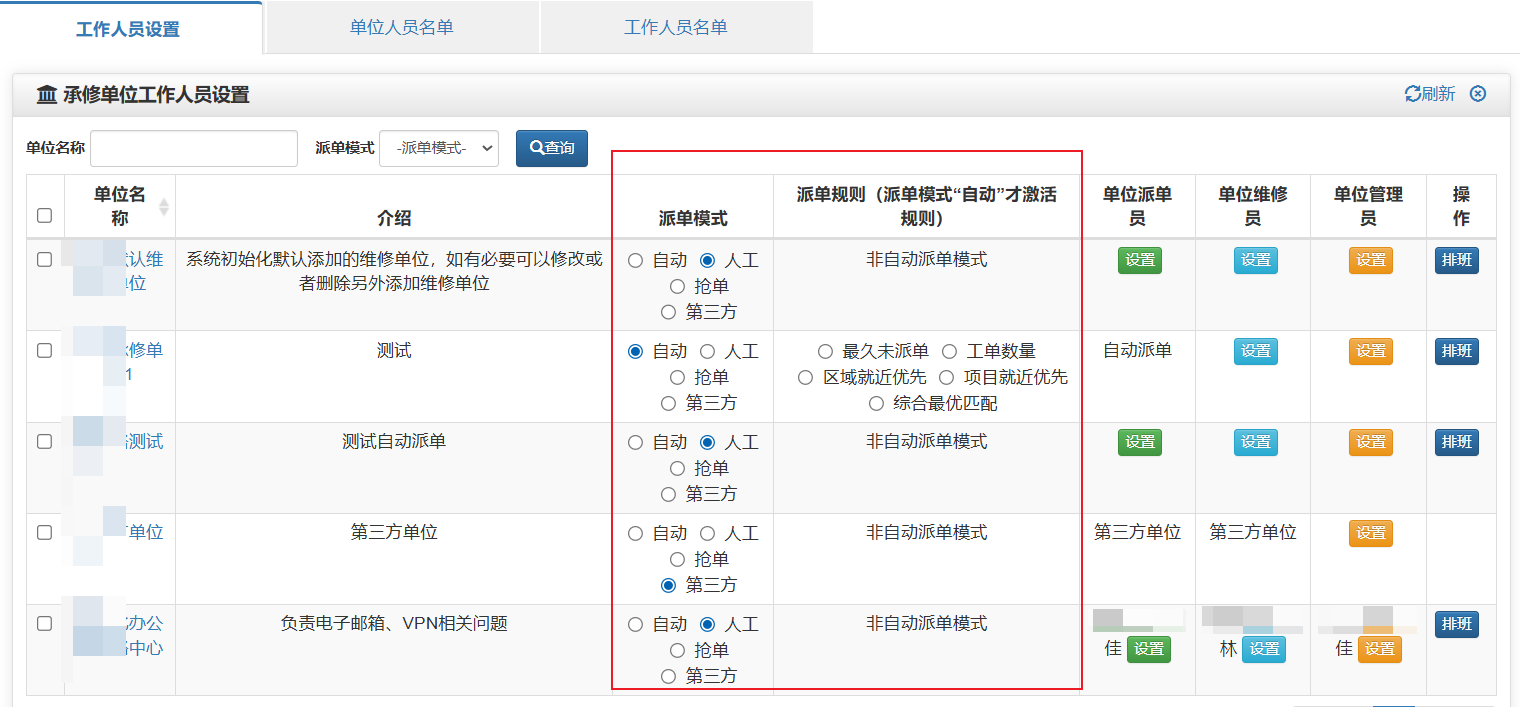Click green 设置 in 测试自动派单 row

[1140, 442]
